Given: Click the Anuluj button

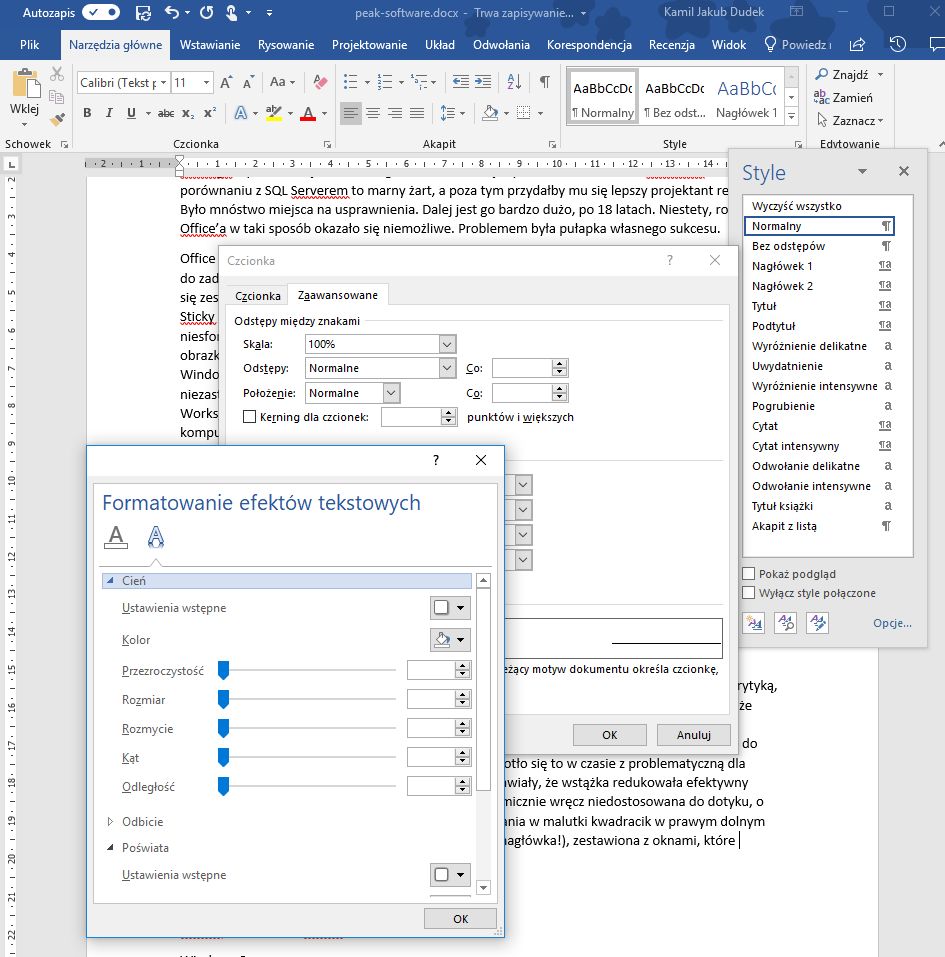Looking at the screenshot, I should (x=693, y=735).
